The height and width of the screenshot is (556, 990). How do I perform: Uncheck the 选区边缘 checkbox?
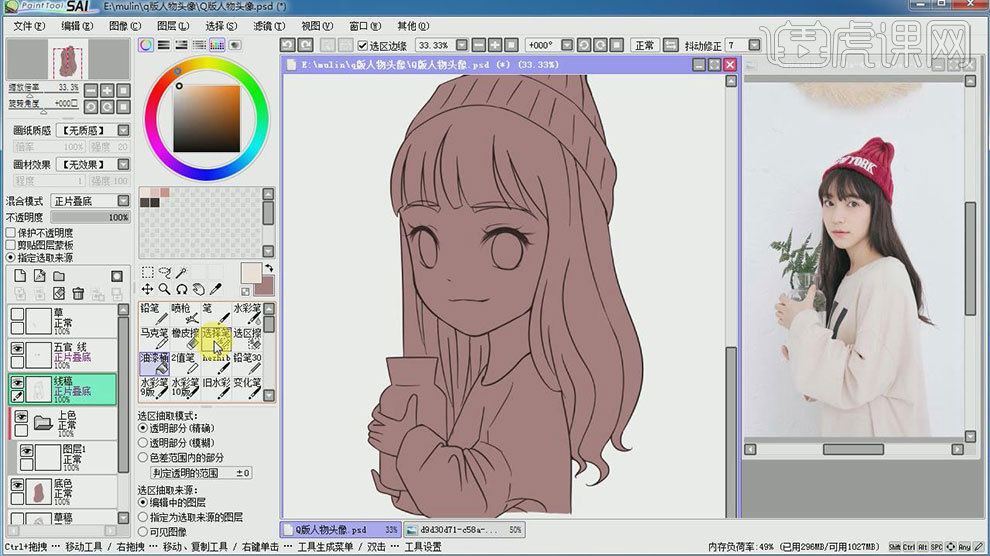click(362, 46)
